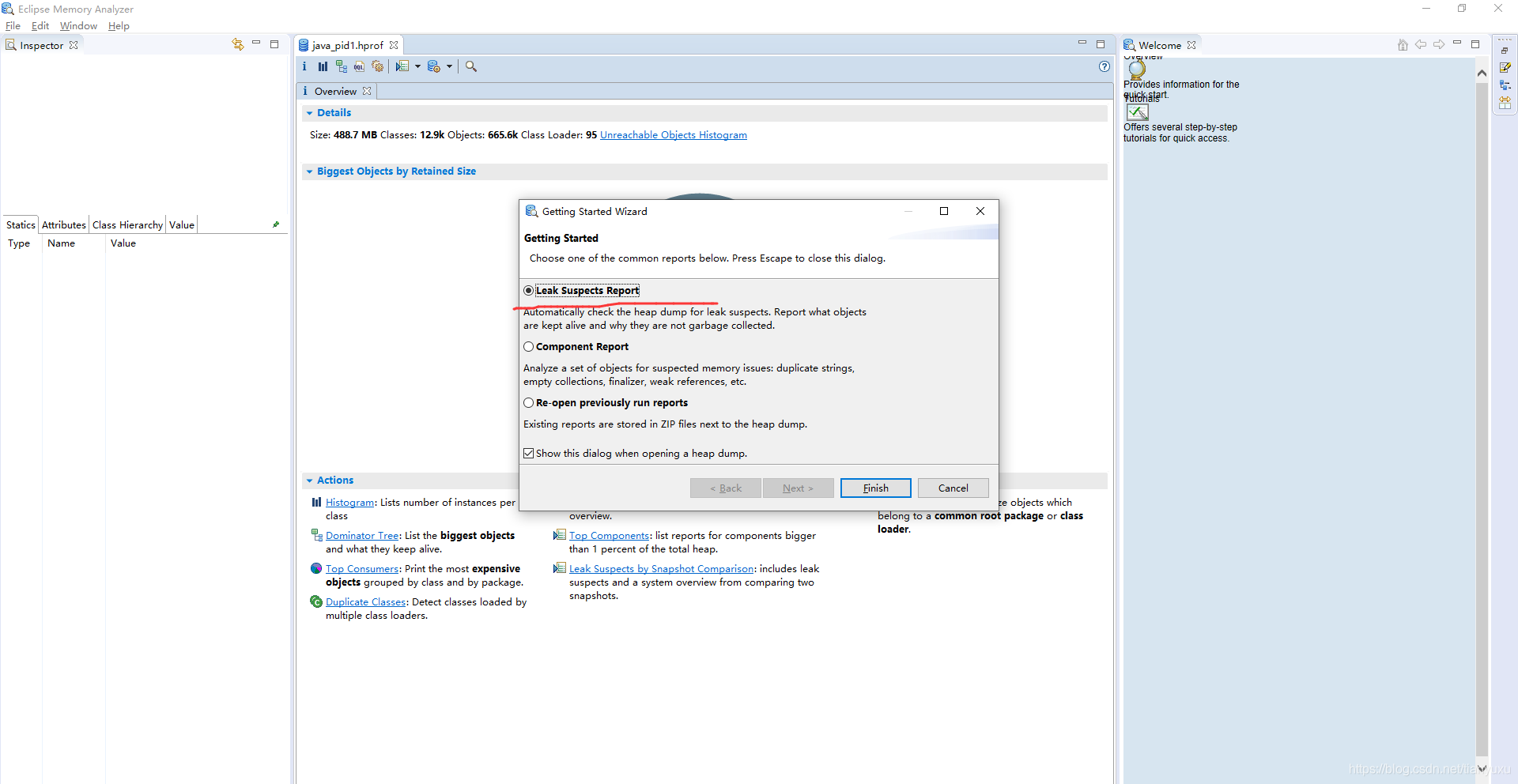Select Re-open previously run reports option
The image size is (1518, 784).
[x=528, y=403]
